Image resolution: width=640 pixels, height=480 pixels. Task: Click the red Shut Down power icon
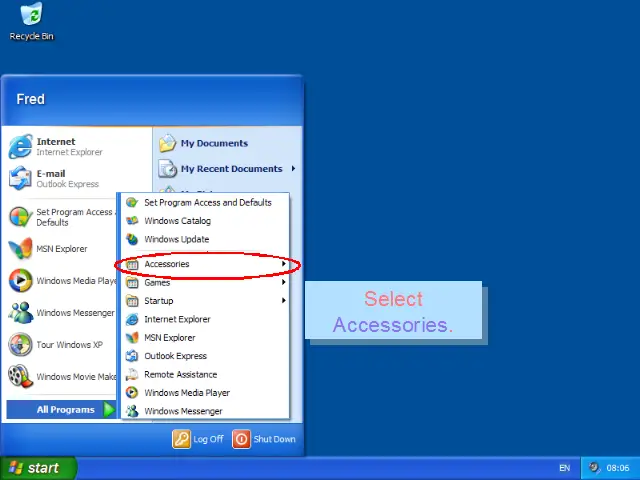(241, 439)
